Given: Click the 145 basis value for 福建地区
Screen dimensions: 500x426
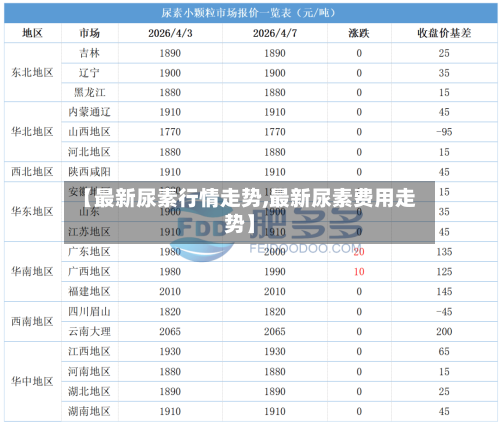Looking at the screenshot, I should coord(444,292).
